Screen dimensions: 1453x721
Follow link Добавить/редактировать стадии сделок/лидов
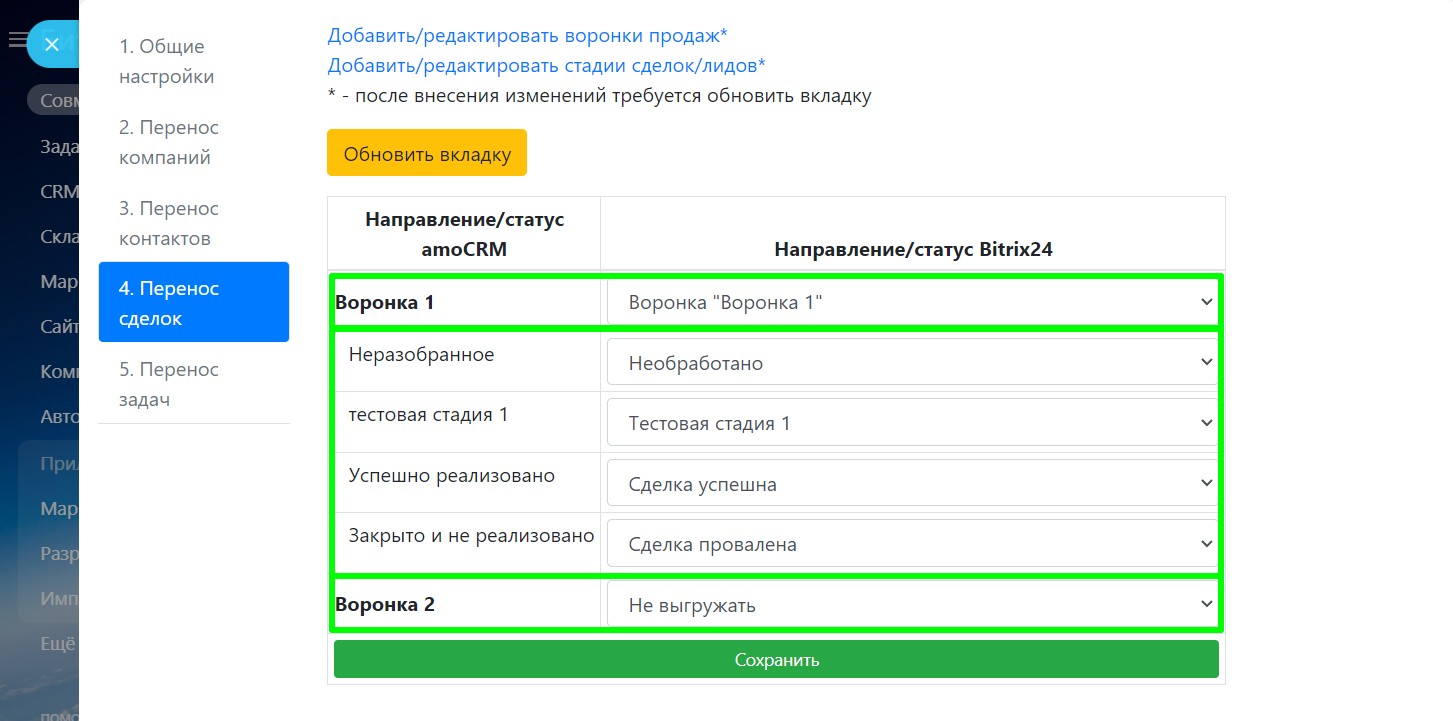(x=546, y=66)
